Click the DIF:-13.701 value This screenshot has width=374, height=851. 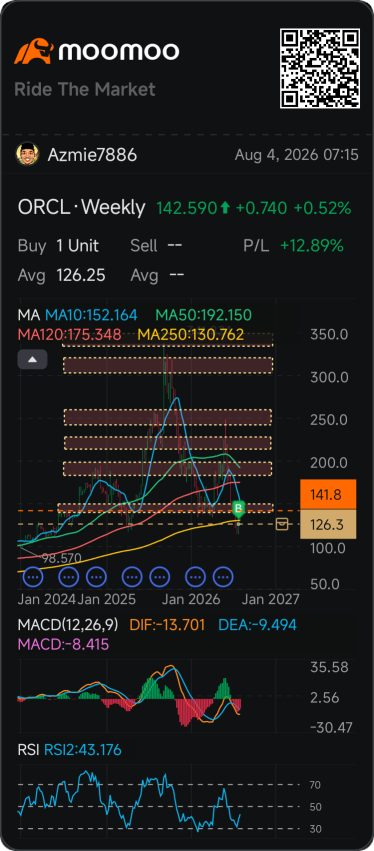pyautogui.click(x=168, y=625)
